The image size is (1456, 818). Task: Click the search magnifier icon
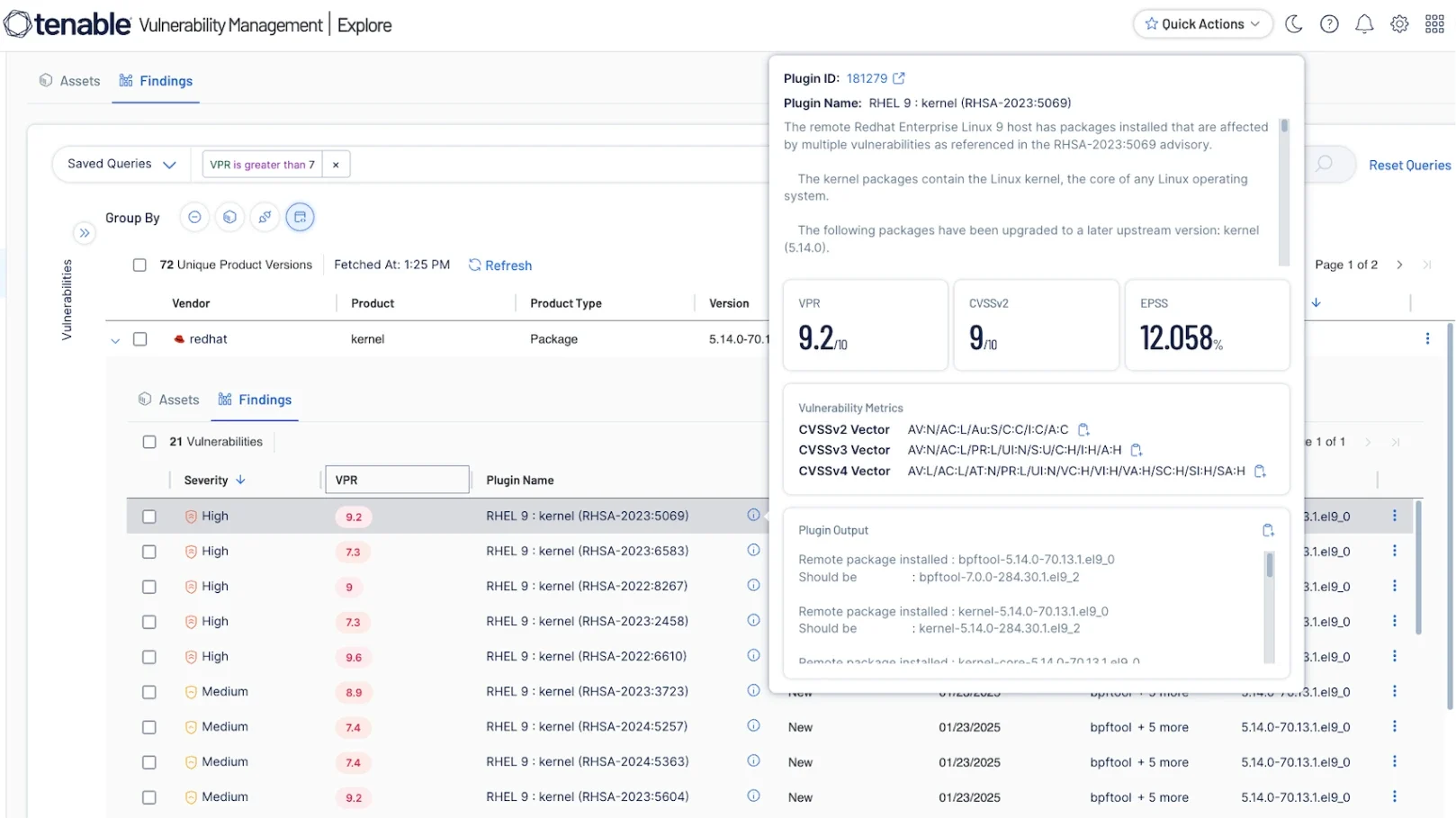1324,164
